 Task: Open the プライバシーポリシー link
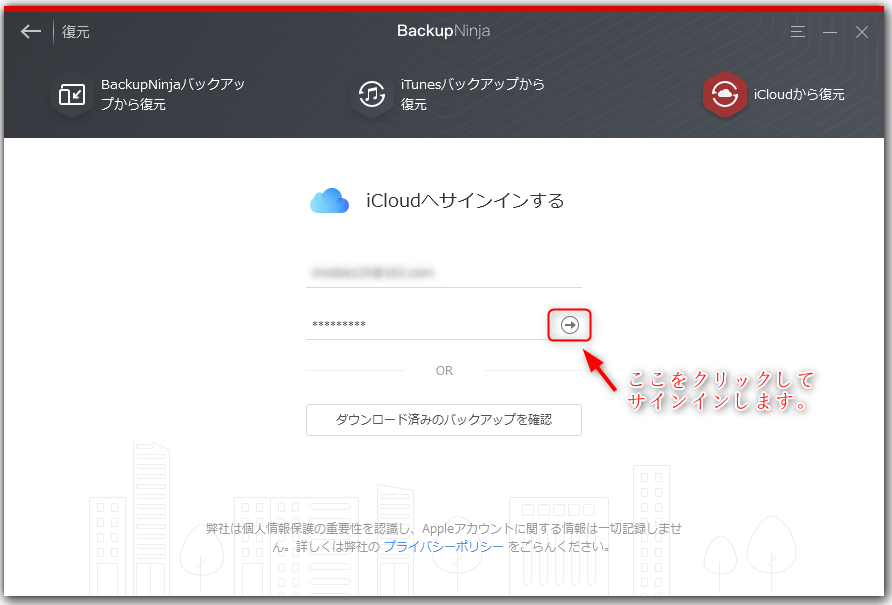coord(443,547)
